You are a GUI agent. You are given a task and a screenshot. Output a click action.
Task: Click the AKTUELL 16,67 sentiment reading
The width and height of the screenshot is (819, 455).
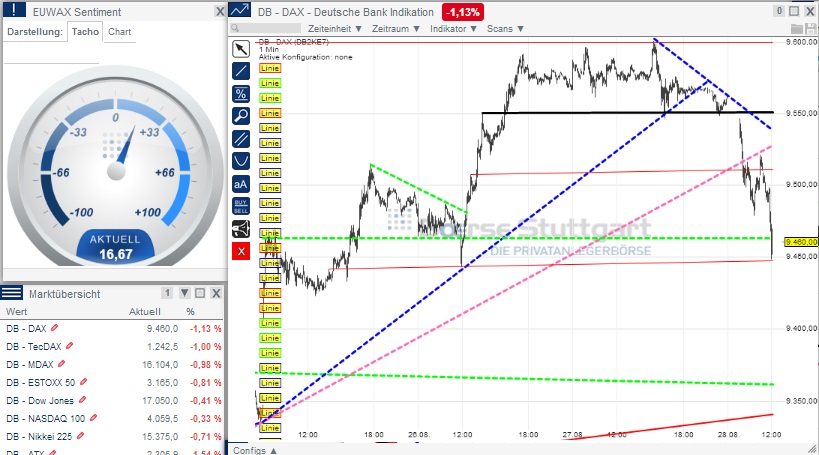(x=115, y=247)
